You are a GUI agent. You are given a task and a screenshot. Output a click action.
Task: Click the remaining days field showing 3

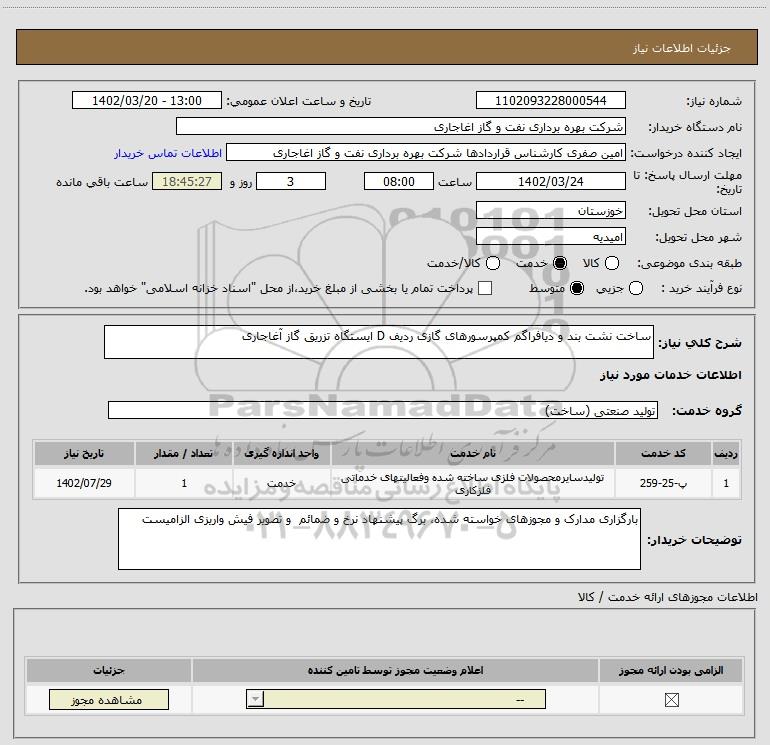291,181
